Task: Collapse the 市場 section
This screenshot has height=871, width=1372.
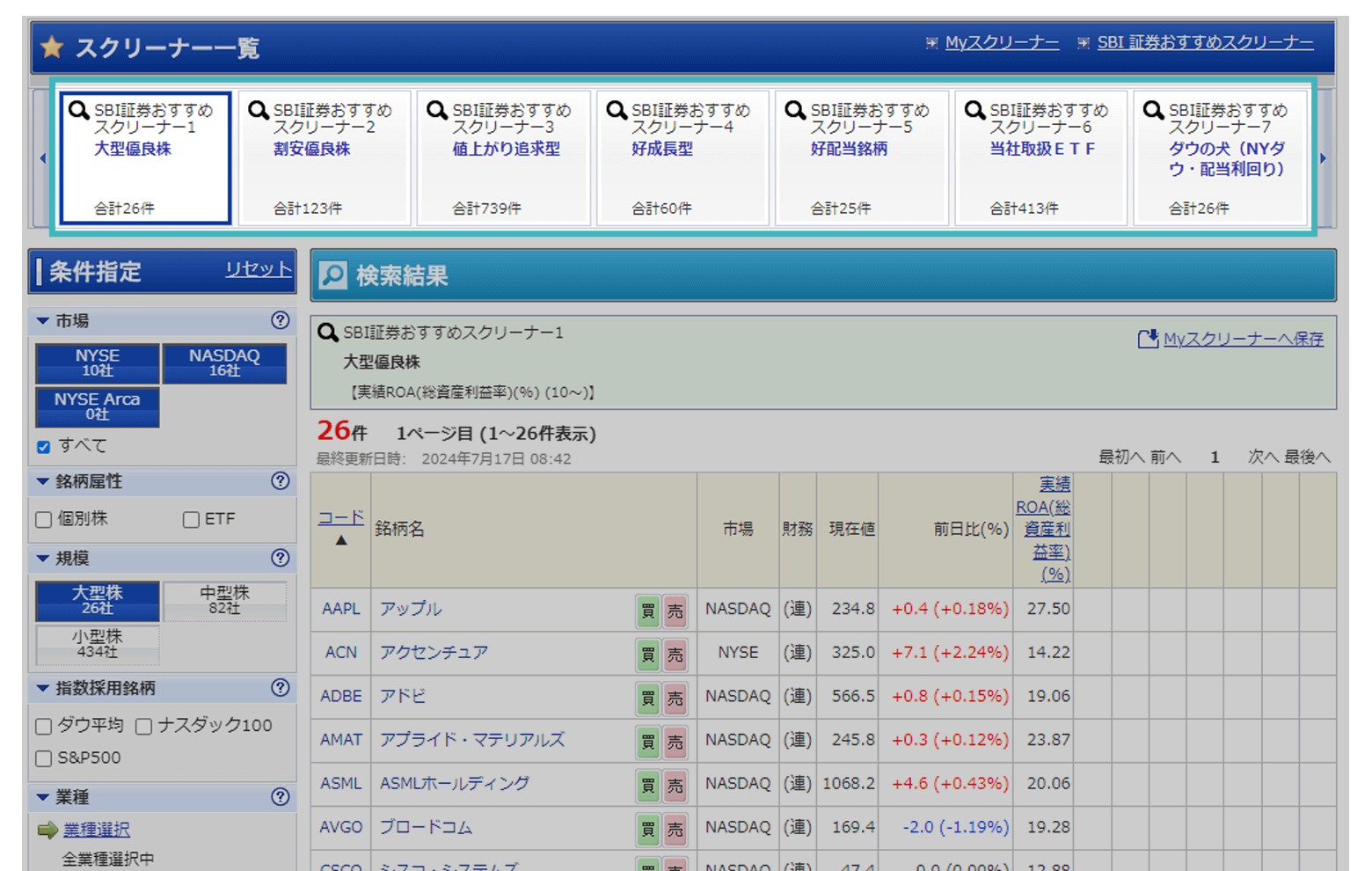Action: (42, 321)
